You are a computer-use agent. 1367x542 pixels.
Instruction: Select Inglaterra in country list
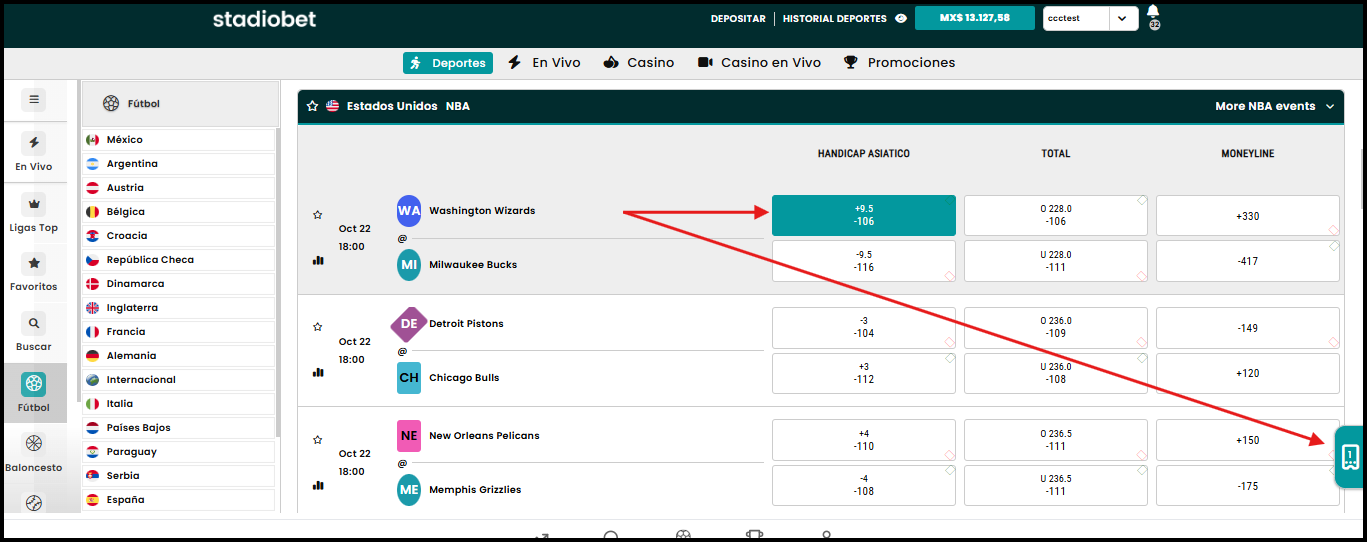pos(178,308)
